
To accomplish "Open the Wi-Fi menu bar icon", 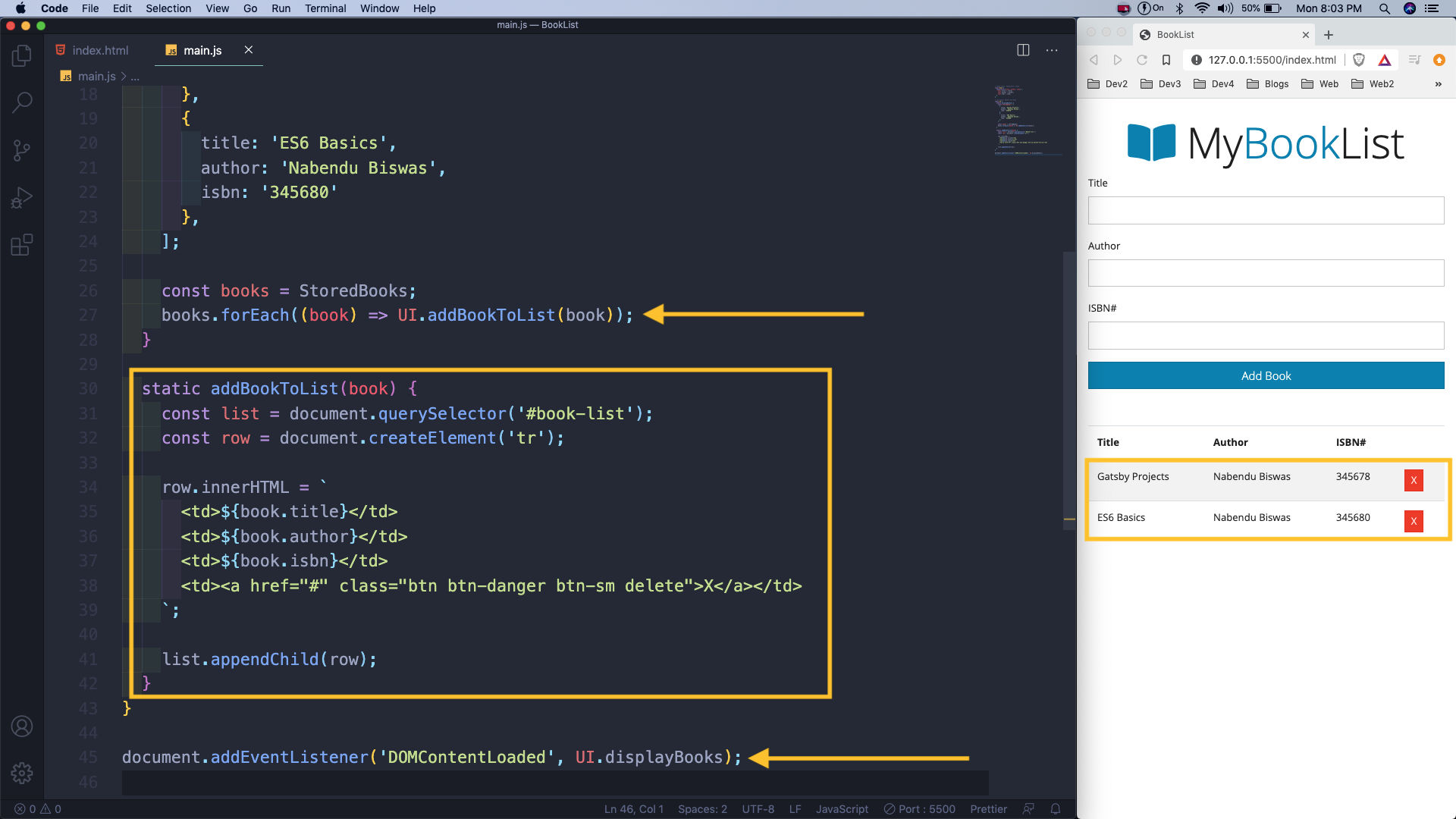I will [x=1202, y=8].
